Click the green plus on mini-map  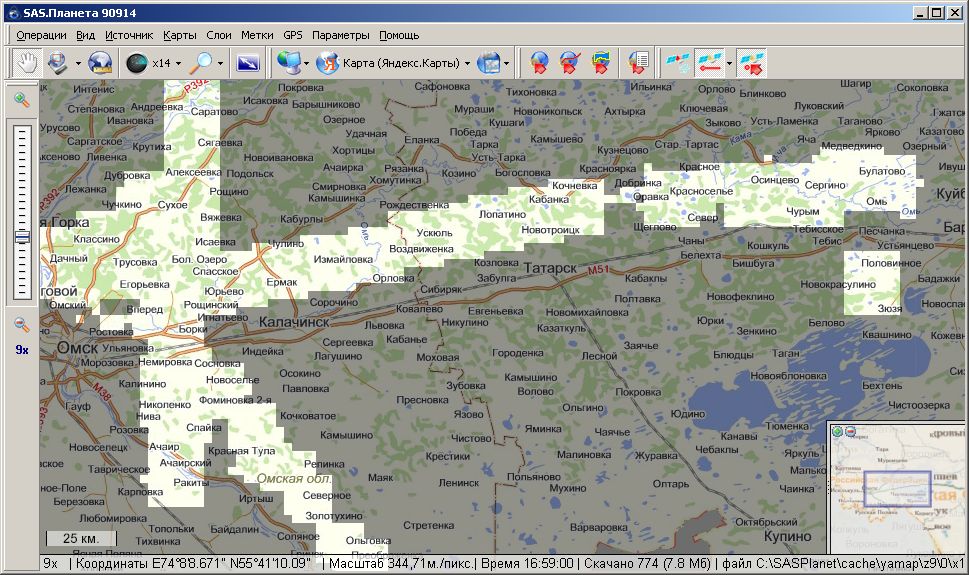(x=838, y=431)
